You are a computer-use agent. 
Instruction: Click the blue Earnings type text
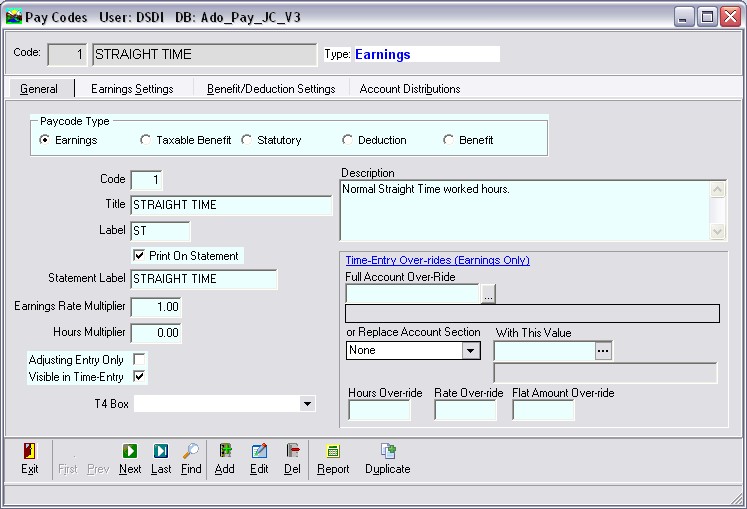pos(383,54)
